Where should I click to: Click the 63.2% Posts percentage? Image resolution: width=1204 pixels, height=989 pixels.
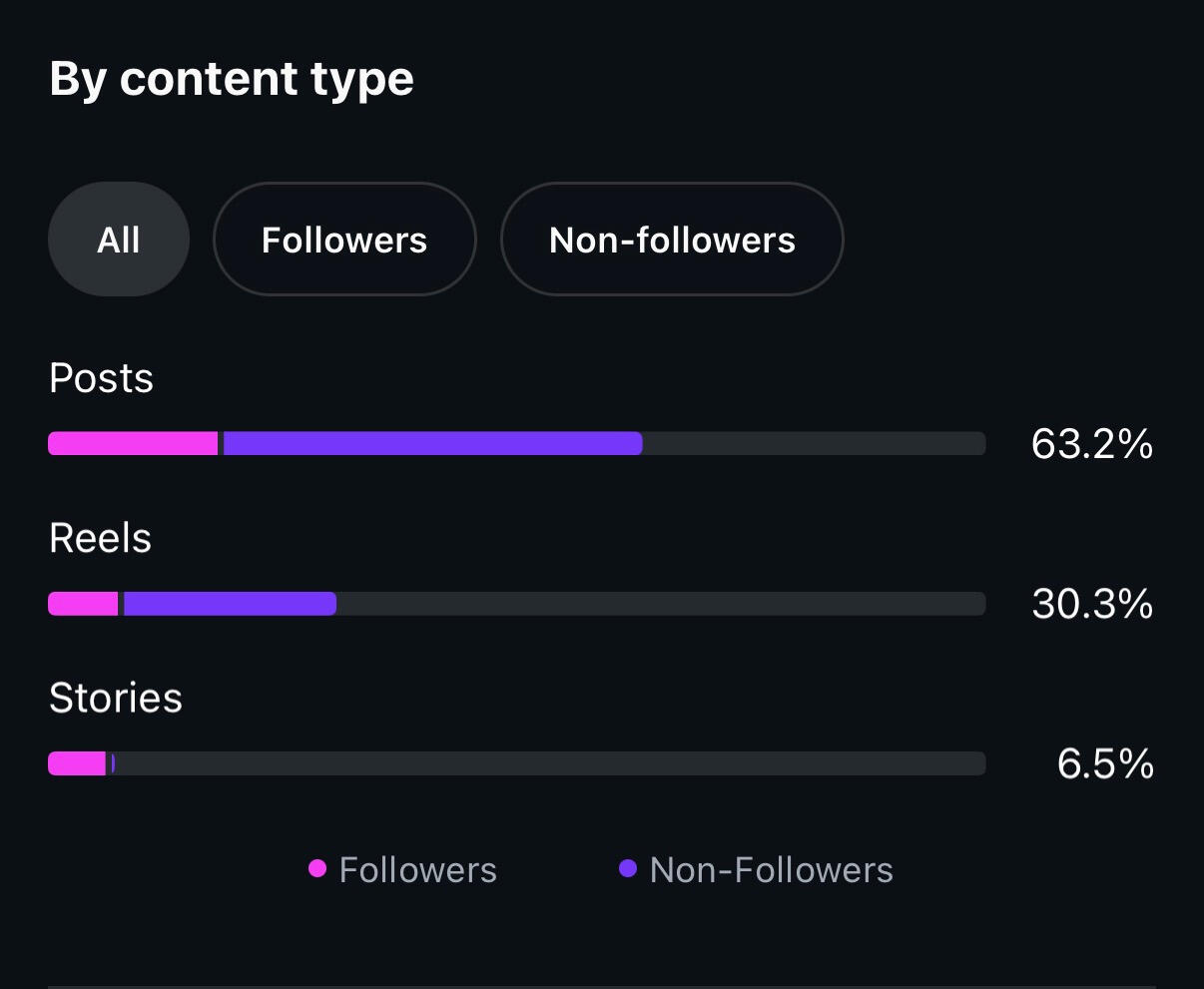(1092, 444)
